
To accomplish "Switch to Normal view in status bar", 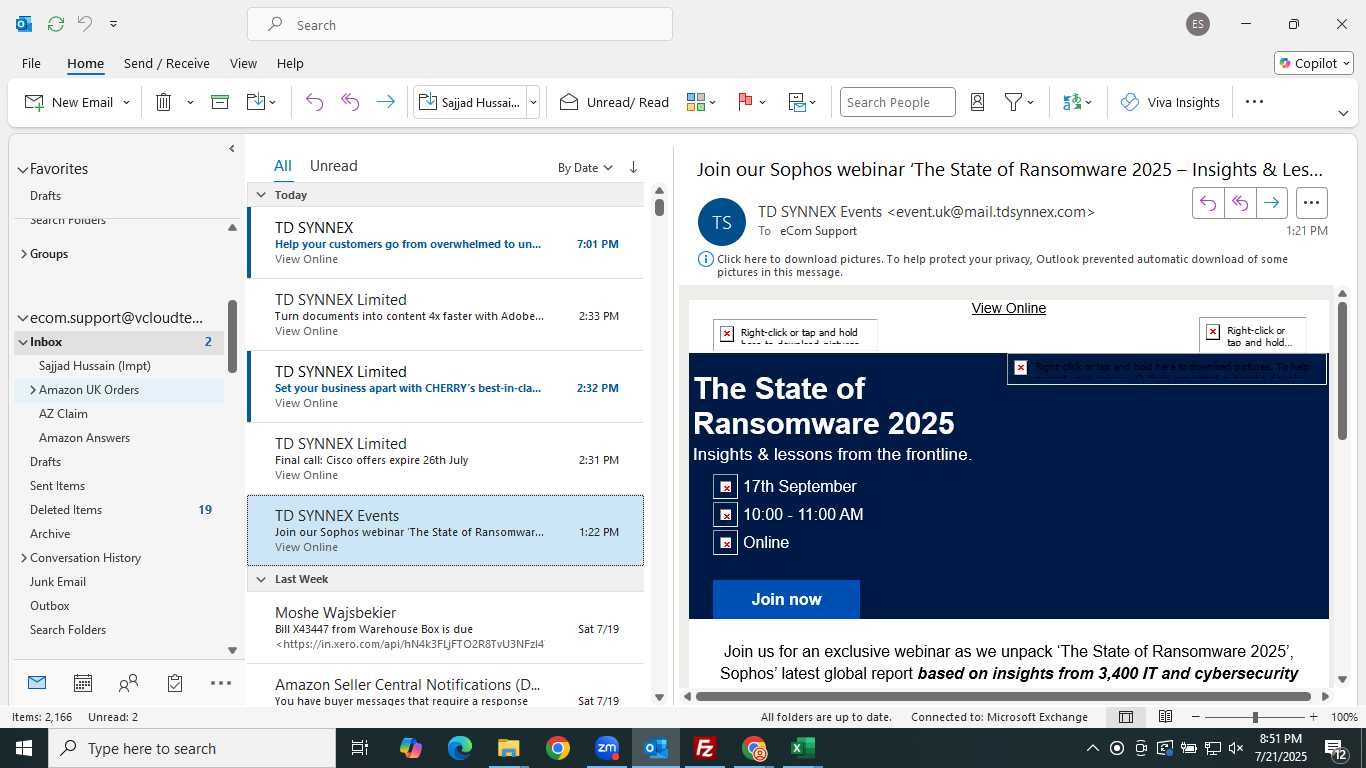I will [1126, 717].
